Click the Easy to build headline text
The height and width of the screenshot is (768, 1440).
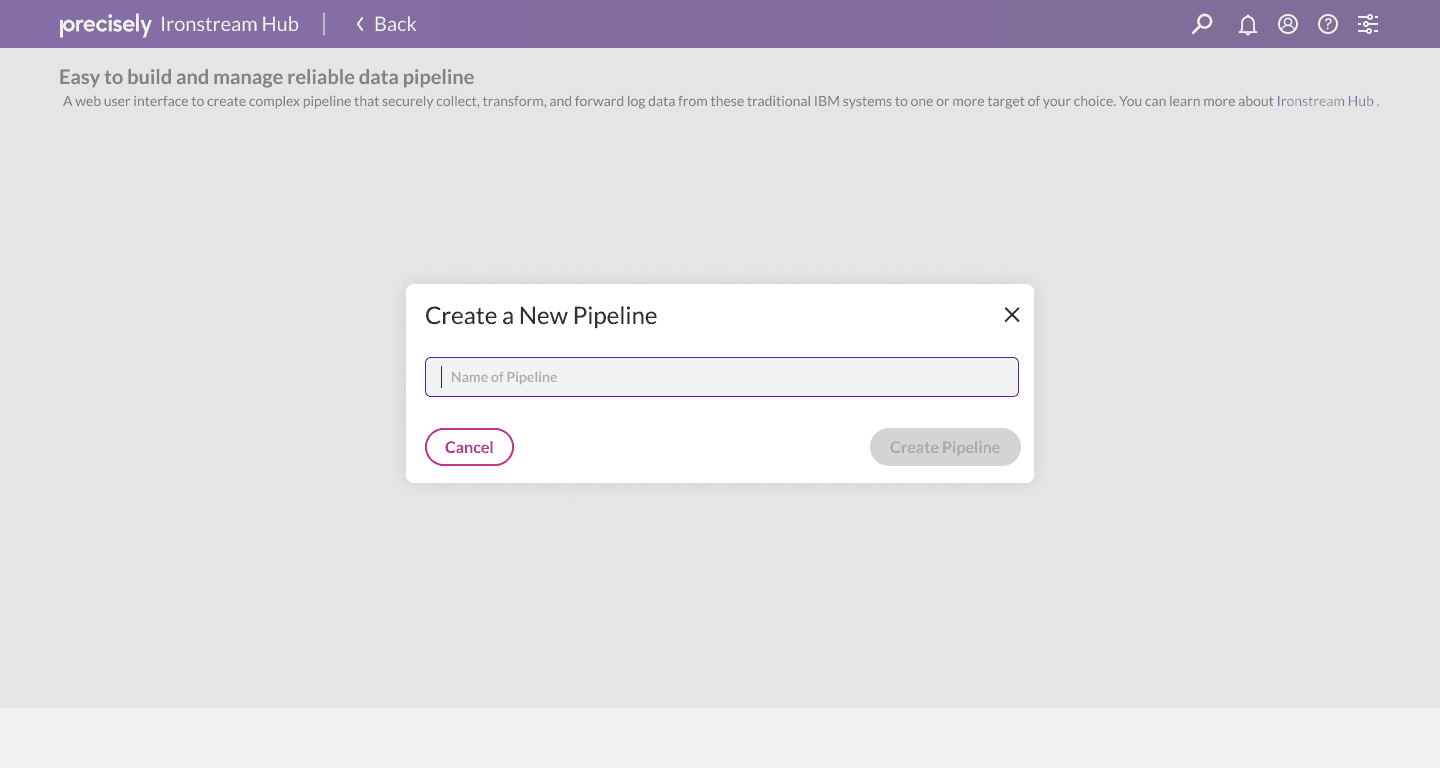pyautogui.click(x=266, y=77)
